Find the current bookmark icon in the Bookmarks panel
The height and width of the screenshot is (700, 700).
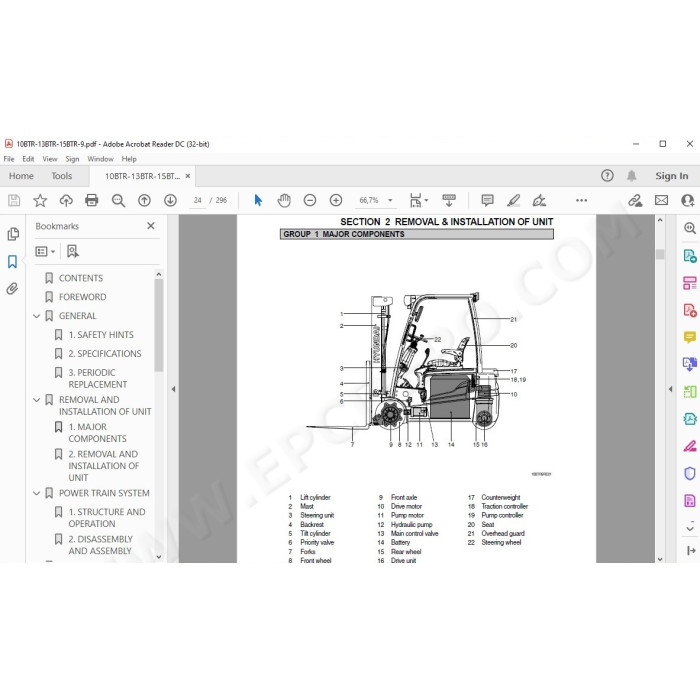pyautogui.click(x=72, y=251)
